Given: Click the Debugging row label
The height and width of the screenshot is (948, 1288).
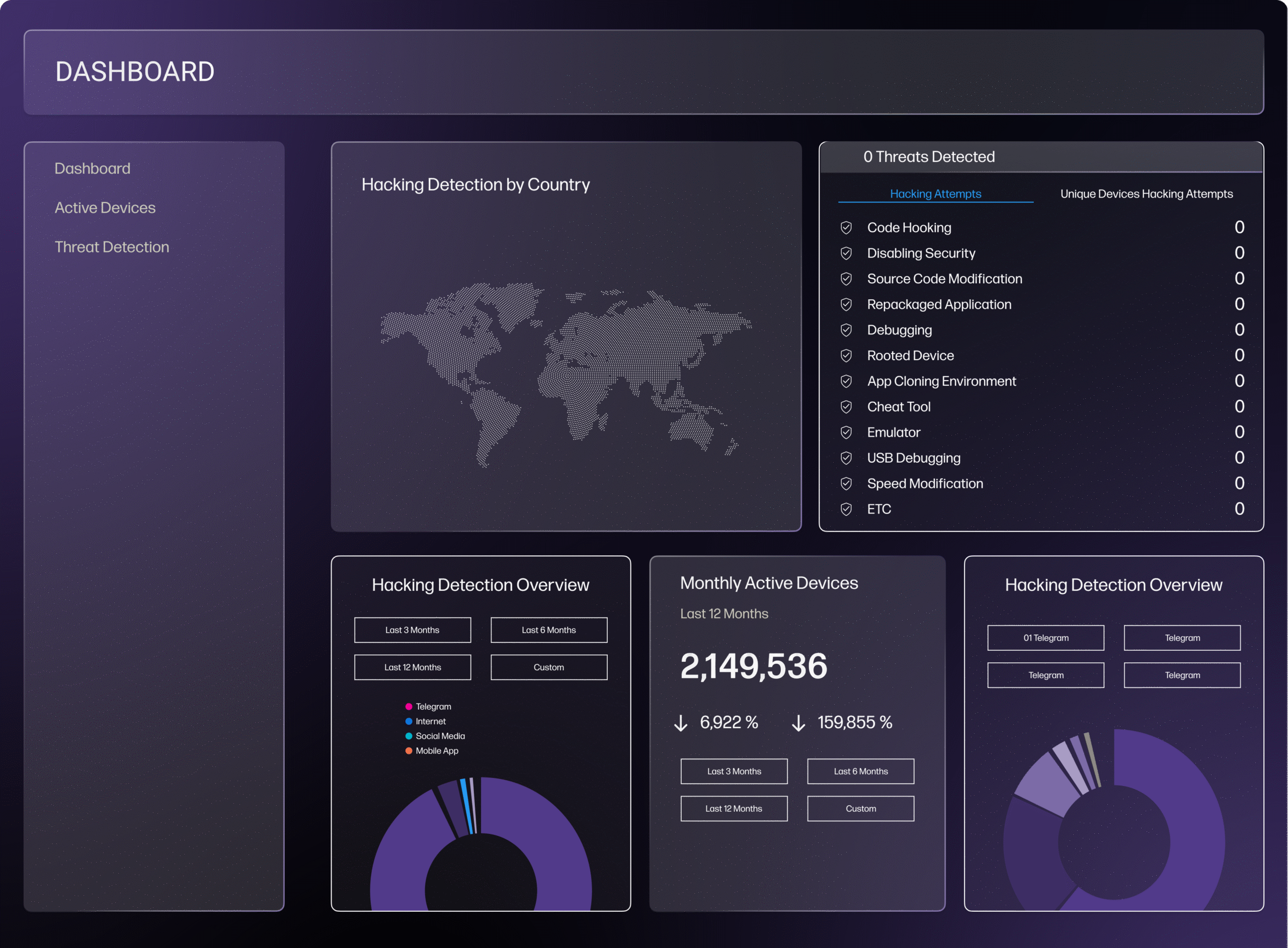Looking at the screenshot, I should click(900, 330).
